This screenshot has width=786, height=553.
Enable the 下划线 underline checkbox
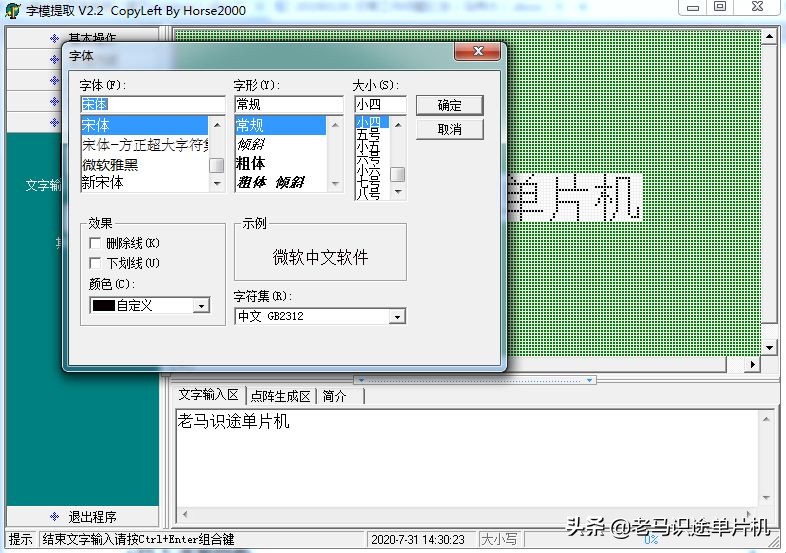pos(95,263)
